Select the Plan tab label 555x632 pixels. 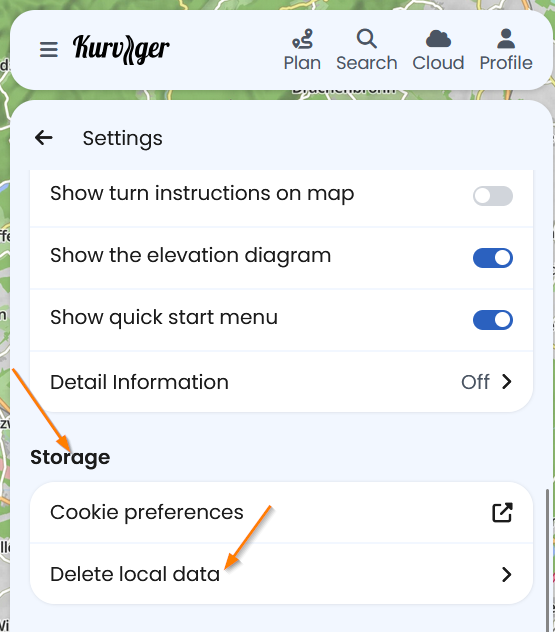(x=302, y=63)
